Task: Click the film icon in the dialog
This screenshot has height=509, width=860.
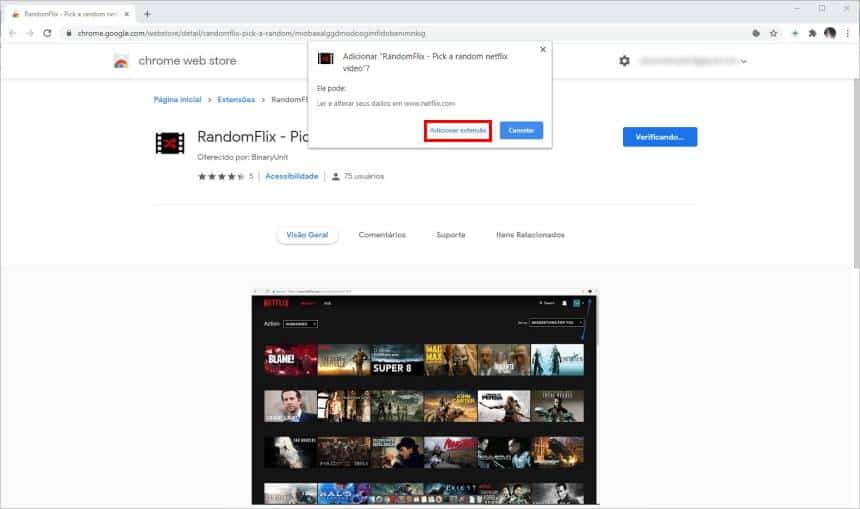Action: coord(326,58)
